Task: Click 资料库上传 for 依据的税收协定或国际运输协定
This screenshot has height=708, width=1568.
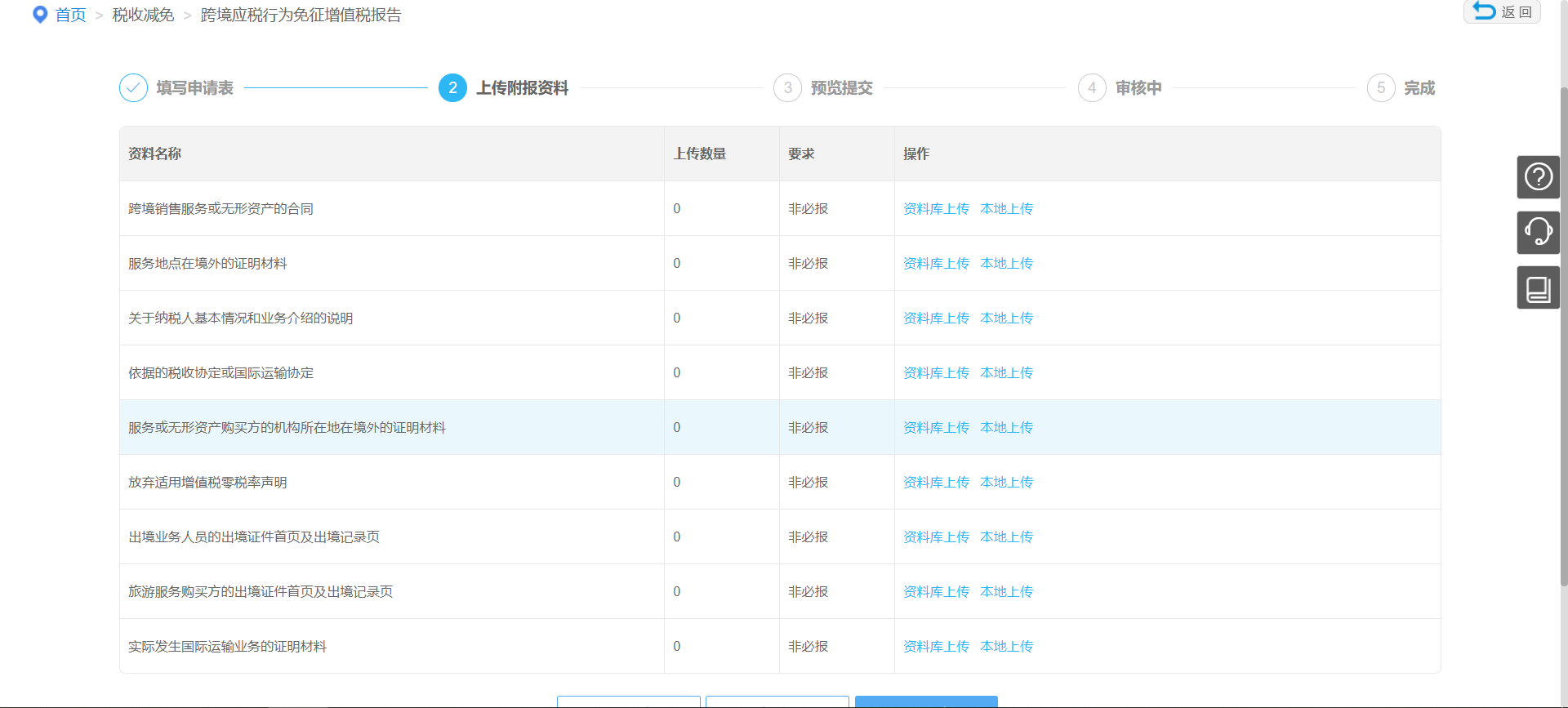Action: tap(936, 372)
